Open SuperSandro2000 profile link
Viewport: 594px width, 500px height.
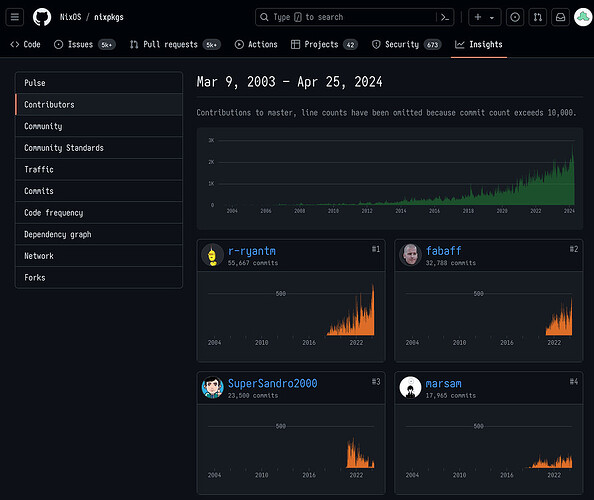[x=272, y=383]
